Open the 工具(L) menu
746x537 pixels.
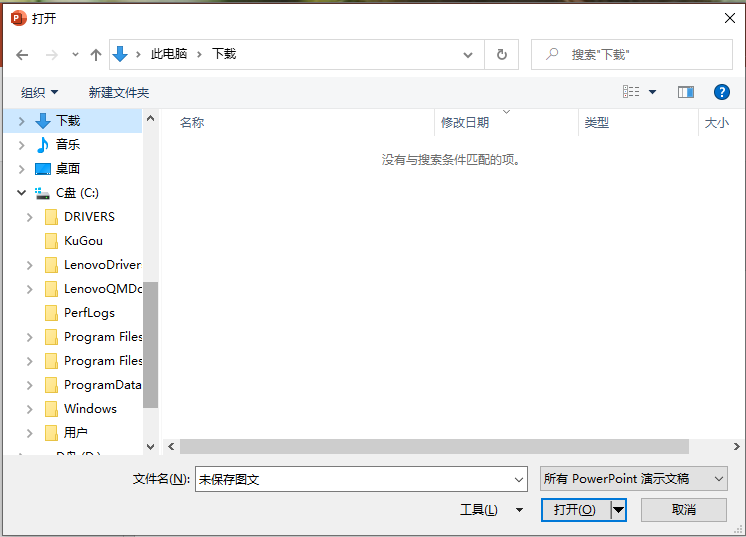point(491,510)
